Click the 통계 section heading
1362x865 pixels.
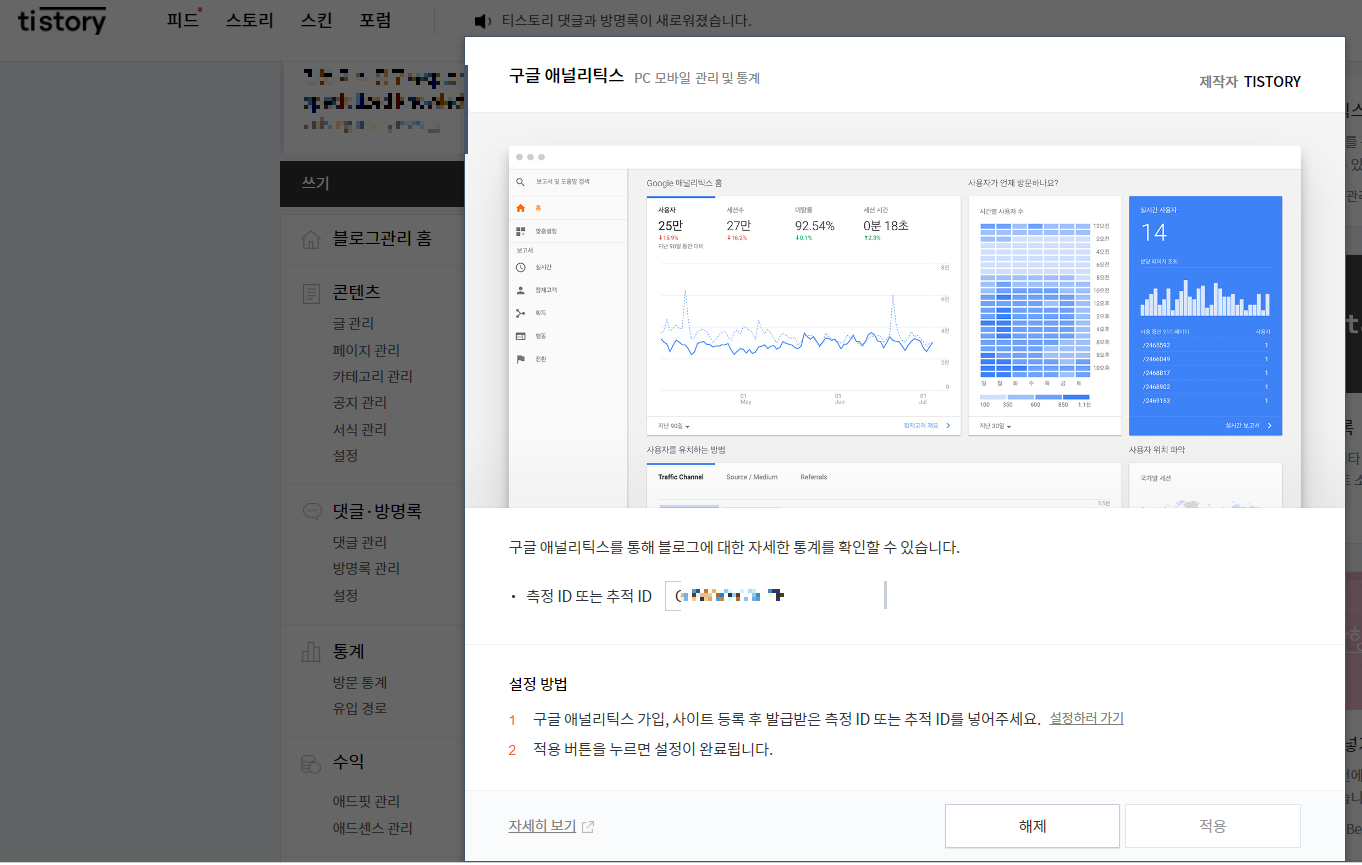349,652
